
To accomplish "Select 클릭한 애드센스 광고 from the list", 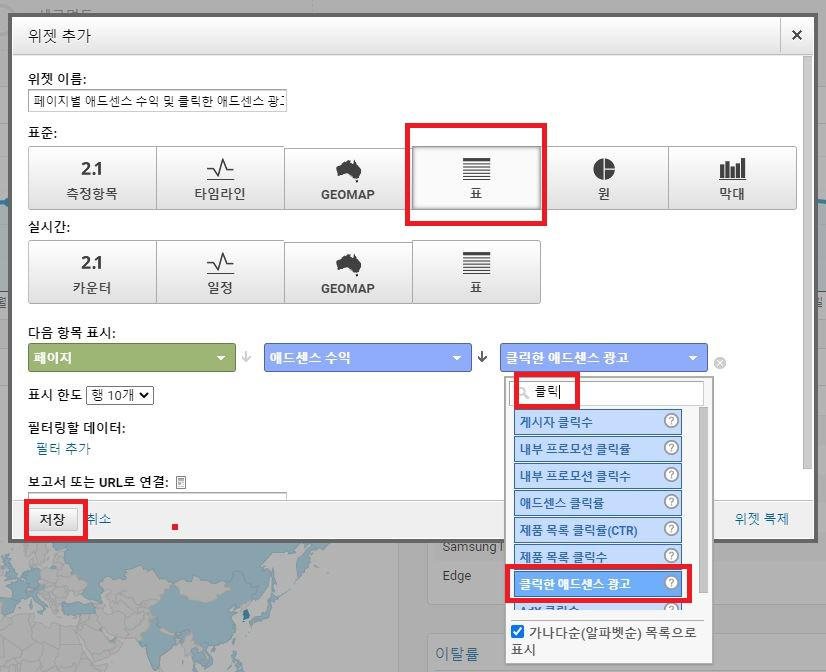I will (x=595, y=584).
